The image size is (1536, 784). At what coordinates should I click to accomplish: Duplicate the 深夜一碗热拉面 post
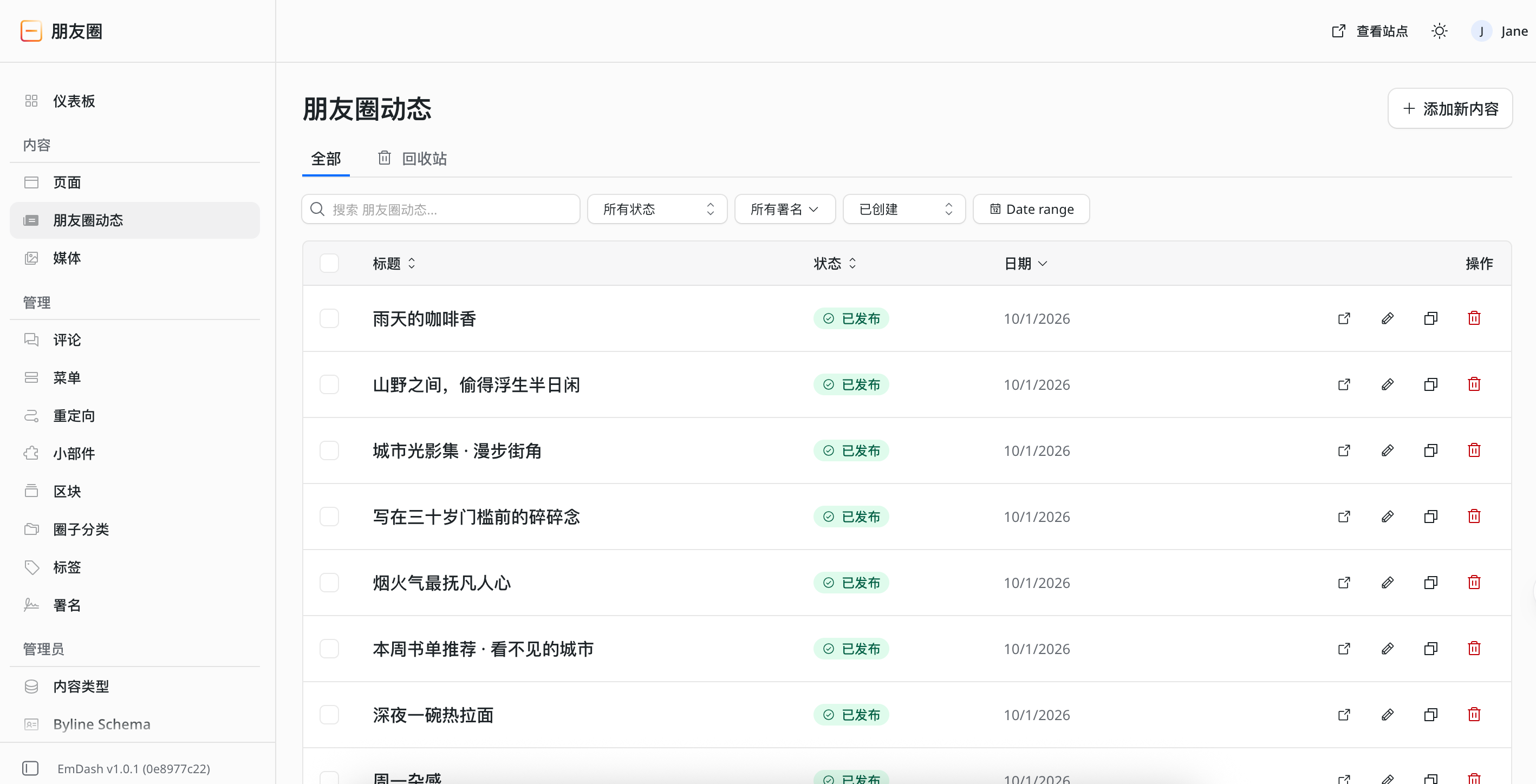point(1430,715)
